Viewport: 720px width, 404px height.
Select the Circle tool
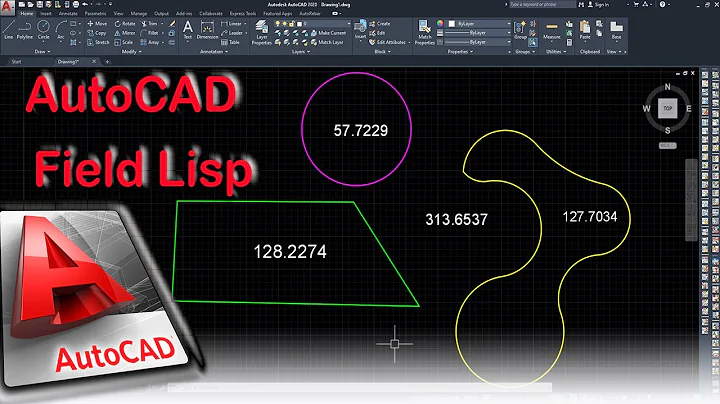pos(43,30)
